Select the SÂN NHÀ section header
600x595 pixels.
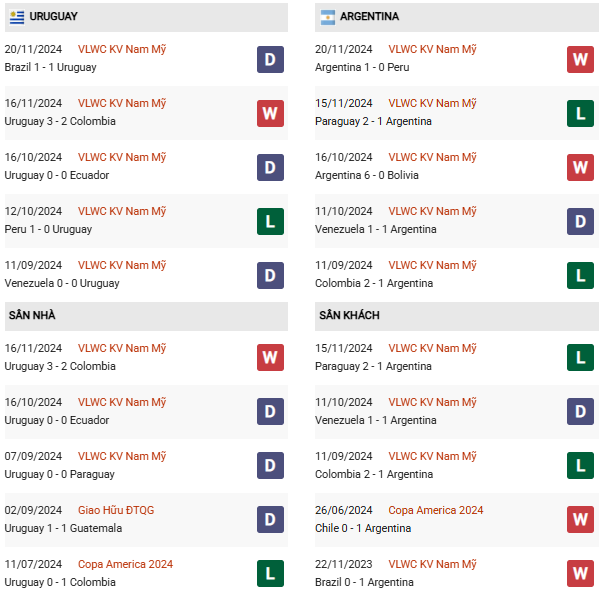coord(146,316)
